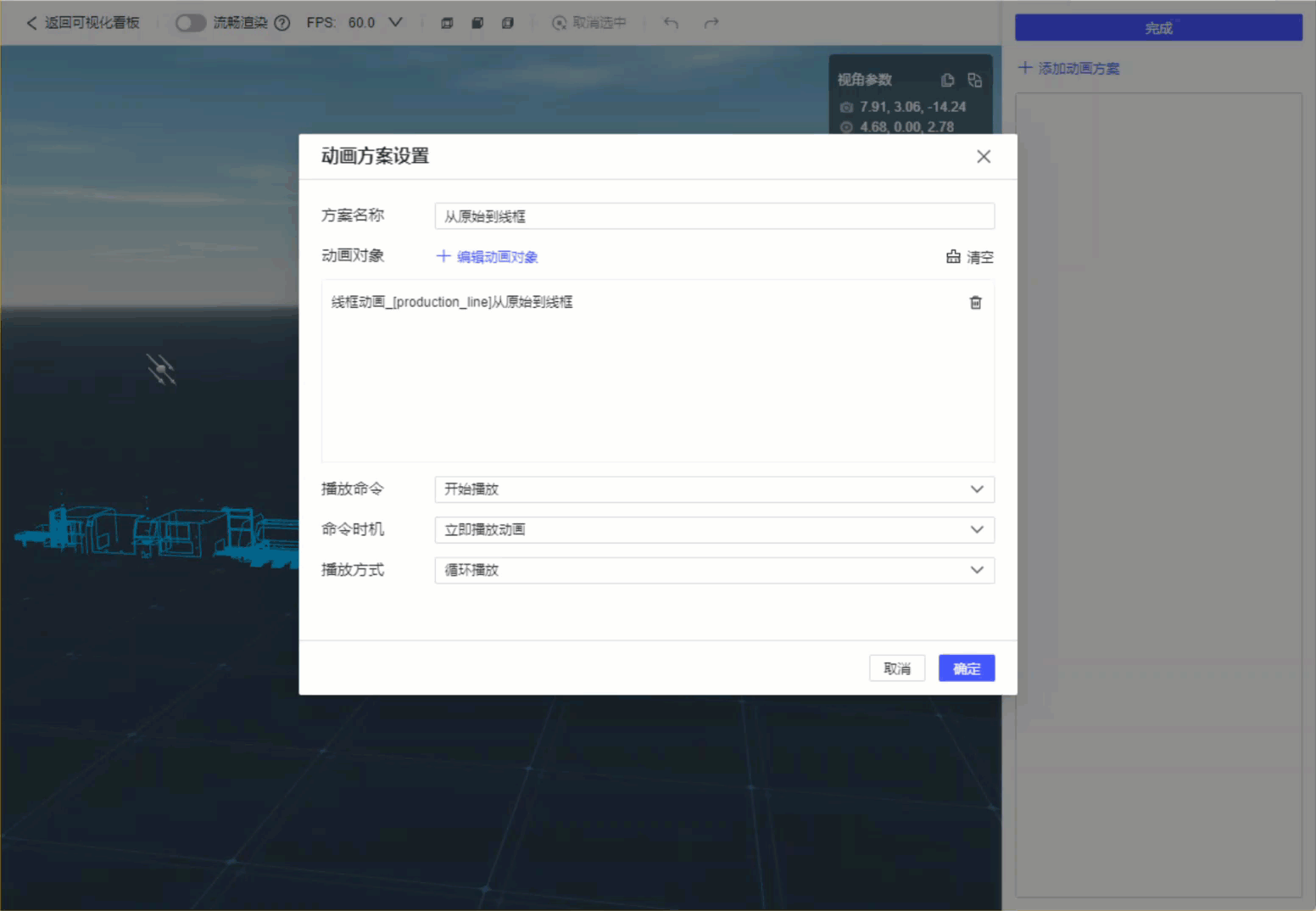Copy the 视角参数 camera parameters

coord(947,79)
